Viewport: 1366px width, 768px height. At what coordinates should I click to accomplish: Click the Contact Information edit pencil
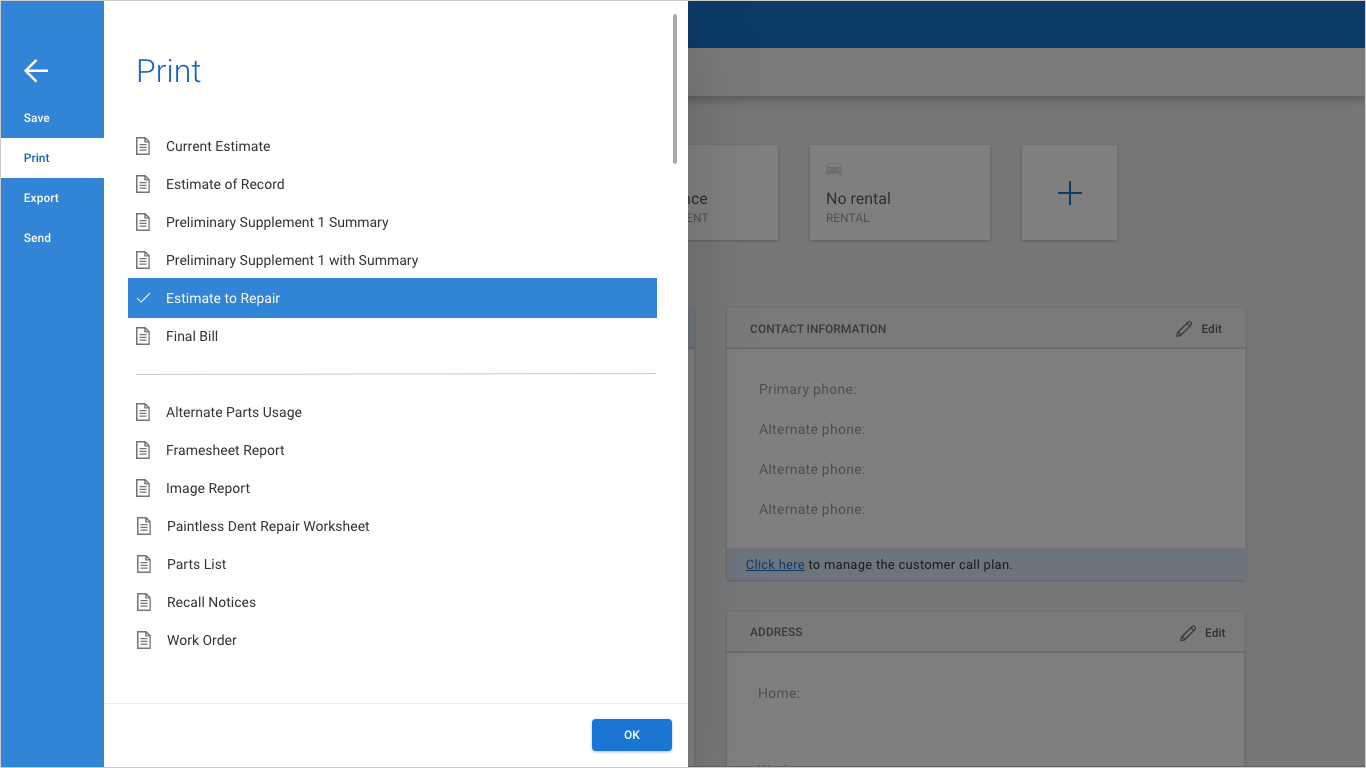[x=1184, y=329]
